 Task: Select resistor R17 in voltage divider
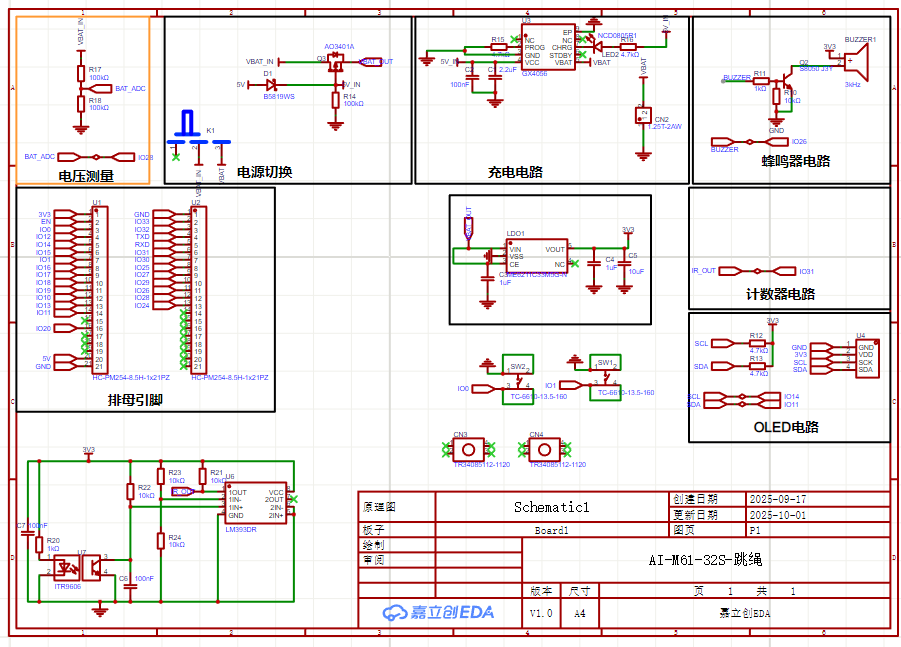(81, 73)
